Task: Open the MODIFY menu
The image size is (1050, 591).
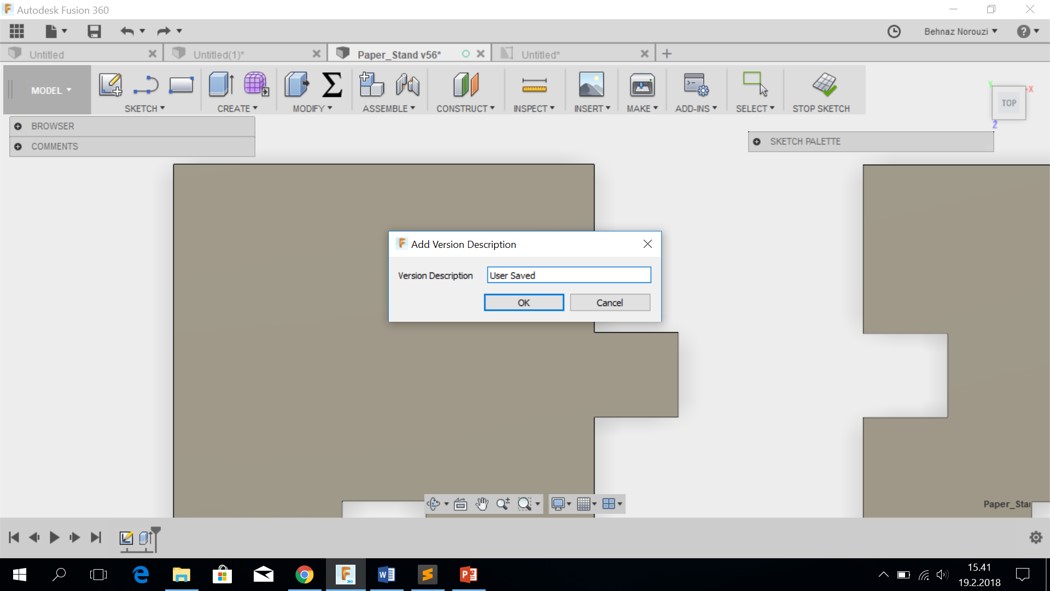Action: click(x=312, y=108)
